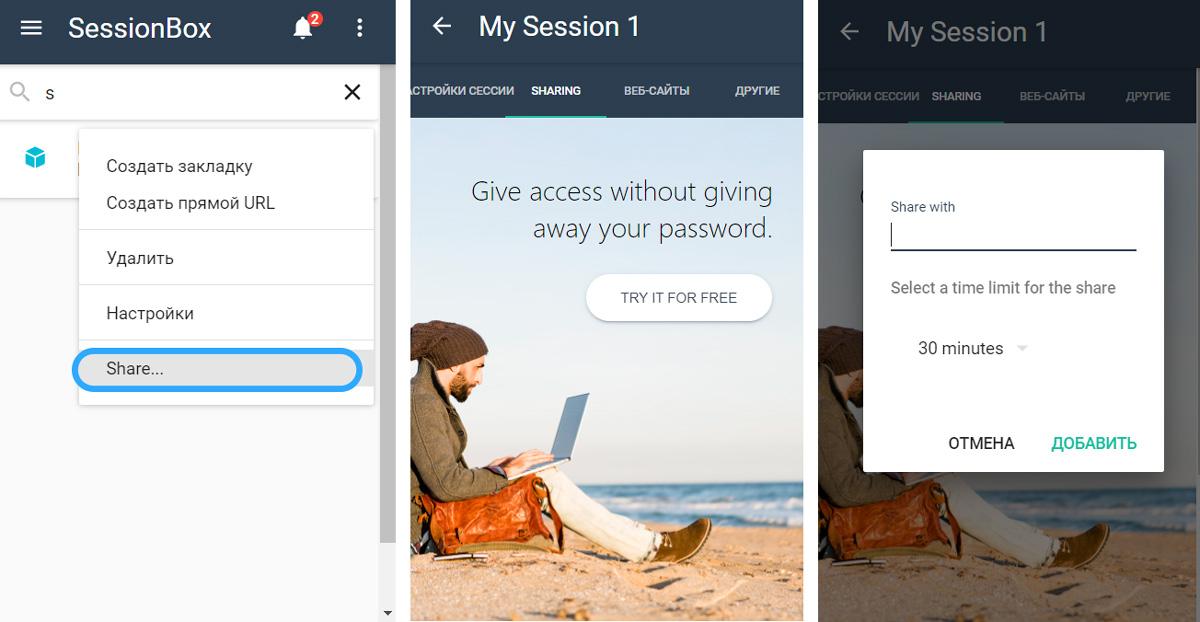This screenshot has width=1200, height=622.
Task: Open notifications bell with badge
Action: pos(306,27)
